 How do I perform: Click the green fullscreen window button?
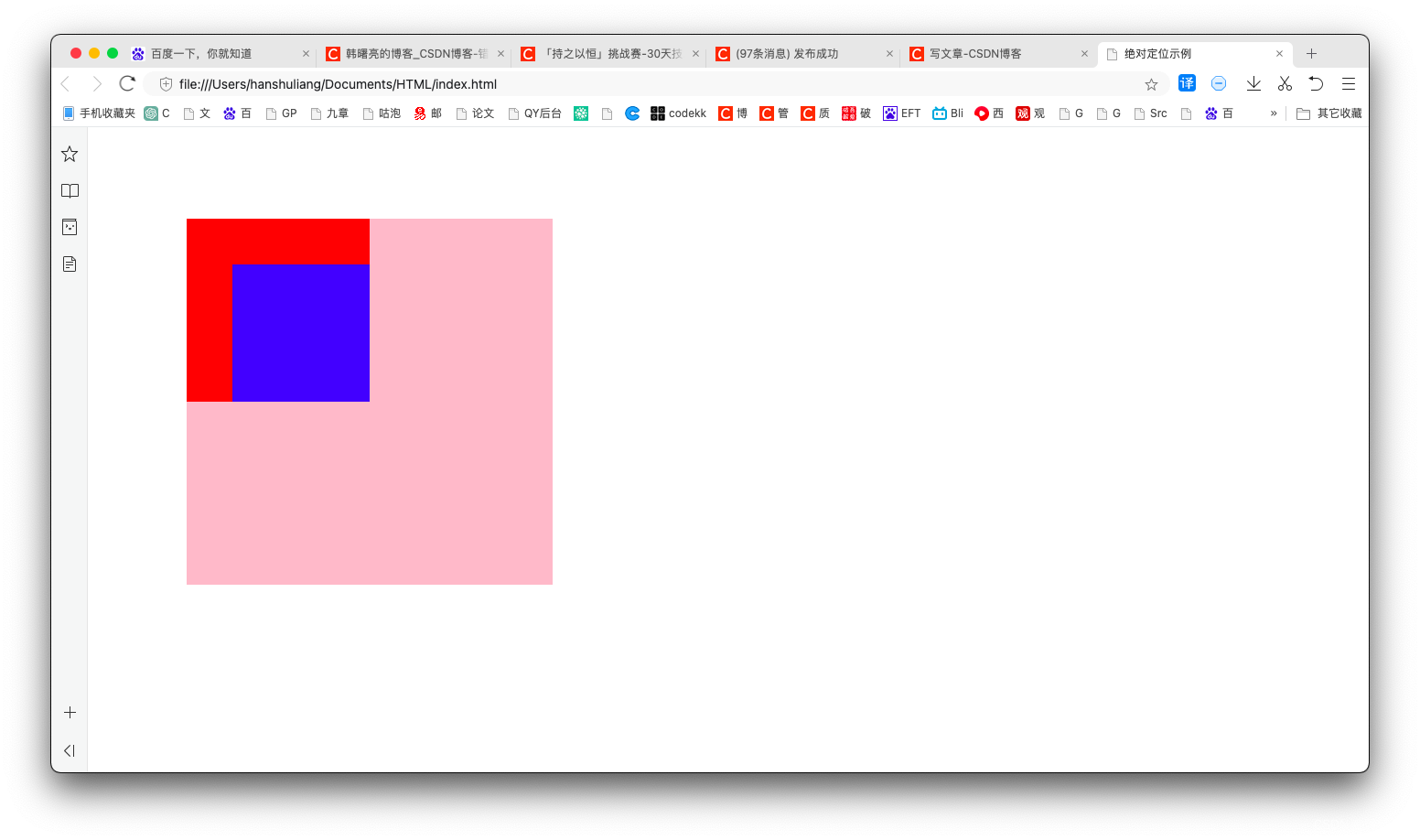click(x=113, y=53)
